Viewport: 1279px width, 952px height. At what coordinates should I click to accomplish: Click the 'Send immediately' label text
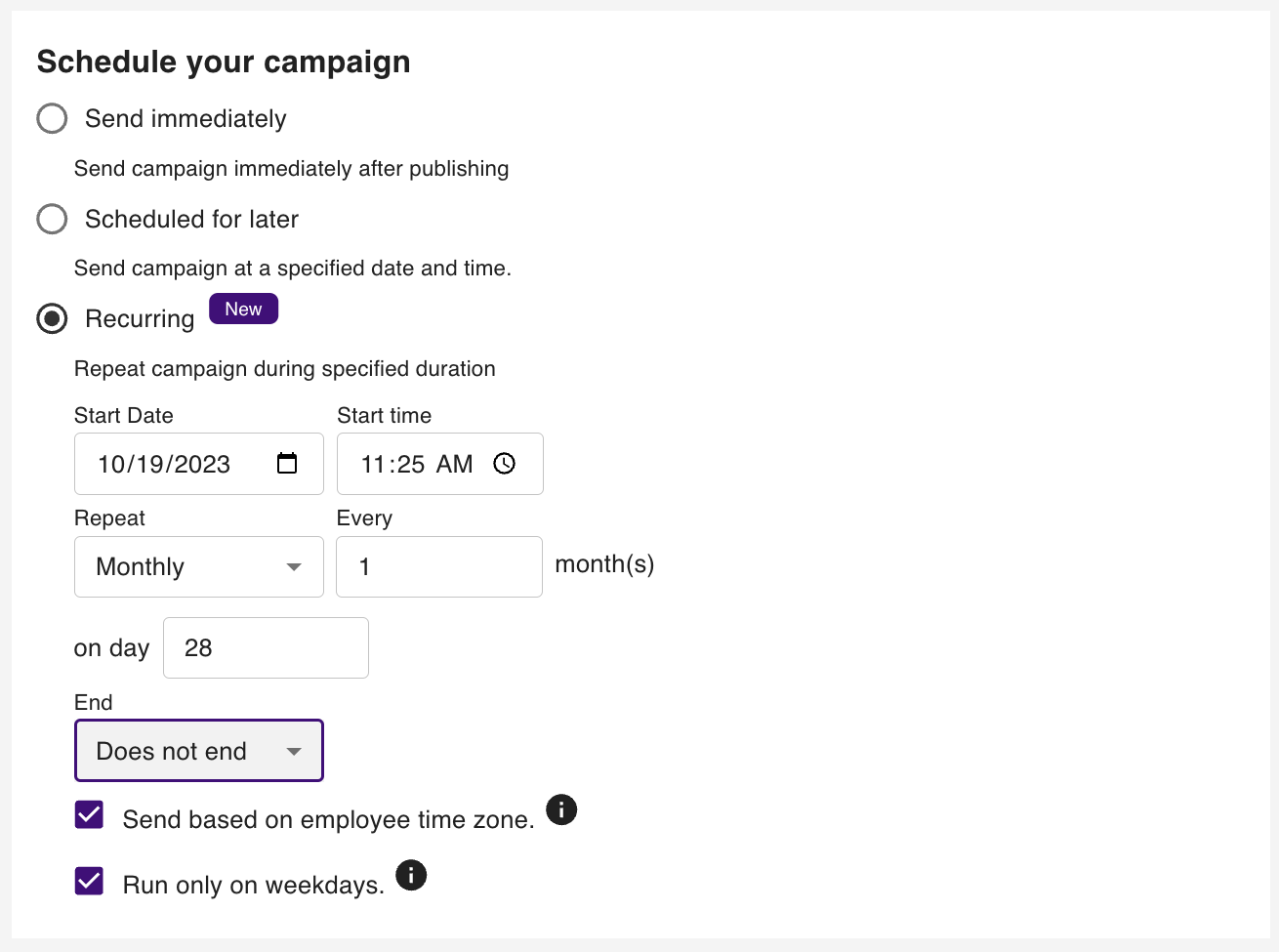click(186, 119)
